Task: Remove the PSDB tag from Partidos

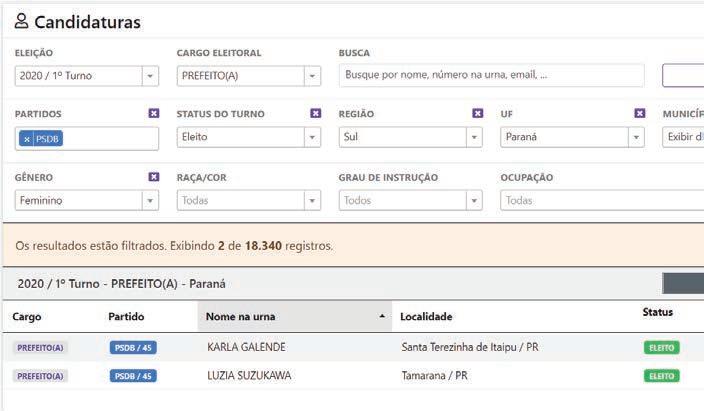Action: coord(27,139)
